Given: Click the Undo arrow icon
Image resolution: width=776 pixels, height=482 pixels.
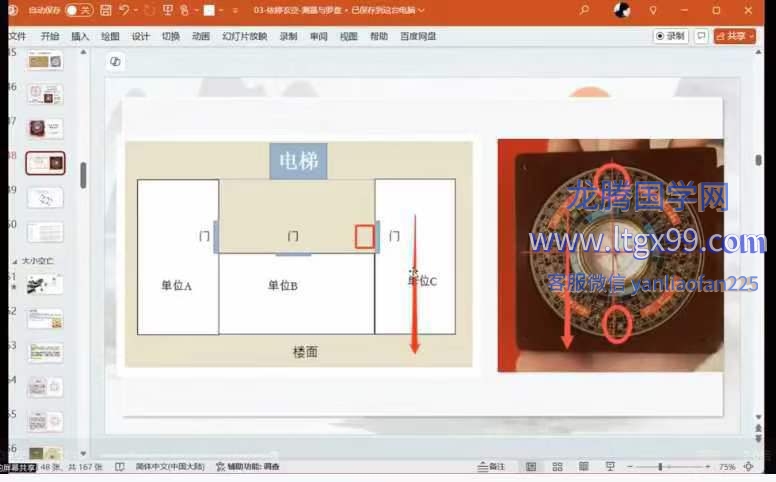Looking at the screenshot, I should click(122, 10).
